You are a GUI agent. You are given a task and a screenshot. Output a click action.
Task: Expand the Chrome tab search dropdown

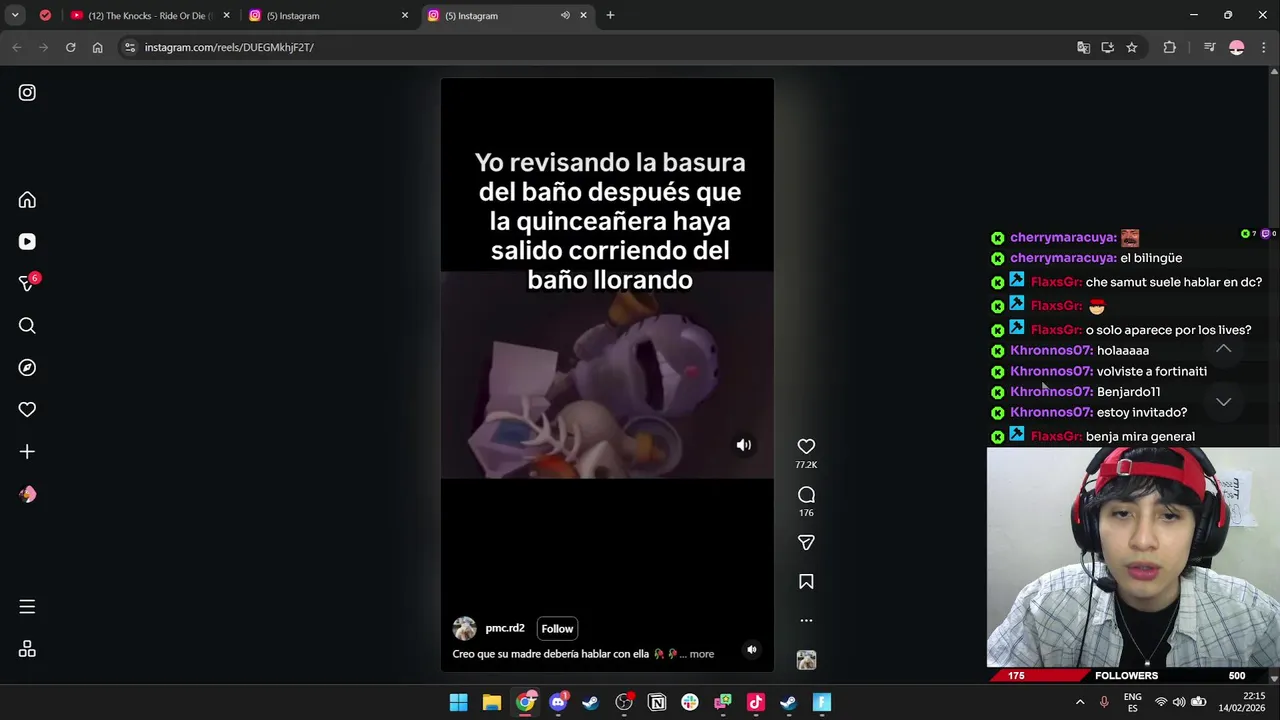coord(15,15)
